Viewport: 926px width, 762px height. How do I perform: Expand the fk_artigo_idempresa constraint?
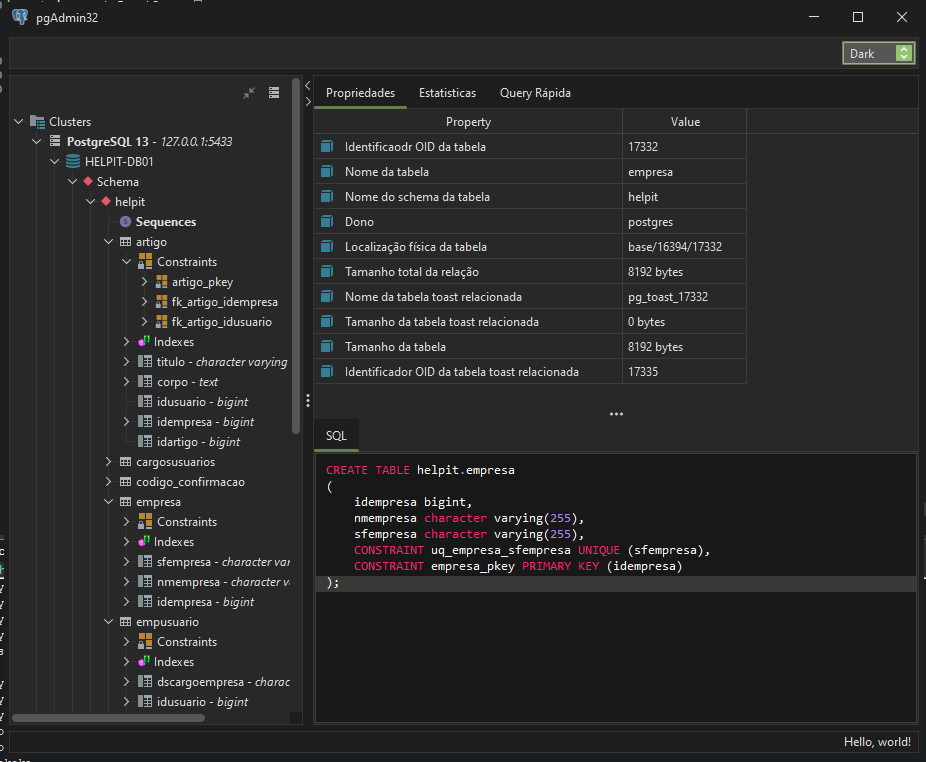[144, 302]
